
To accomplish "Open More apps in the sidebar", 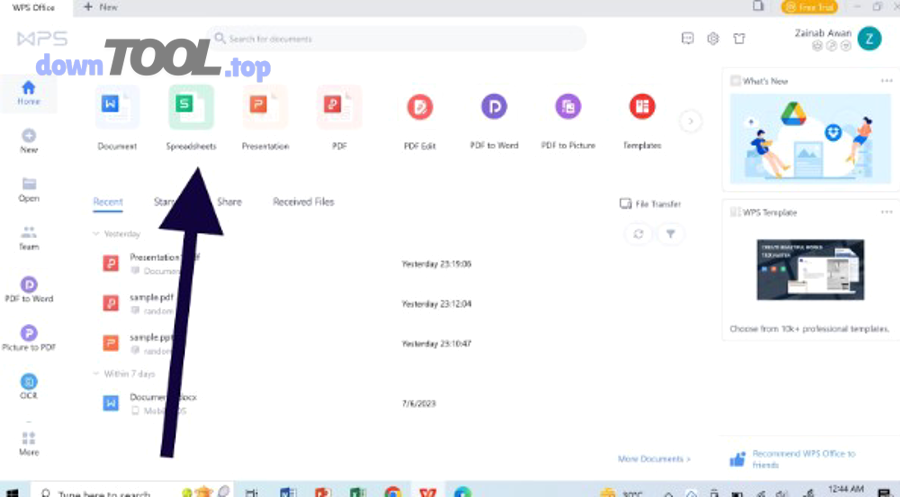I will 29,444.
